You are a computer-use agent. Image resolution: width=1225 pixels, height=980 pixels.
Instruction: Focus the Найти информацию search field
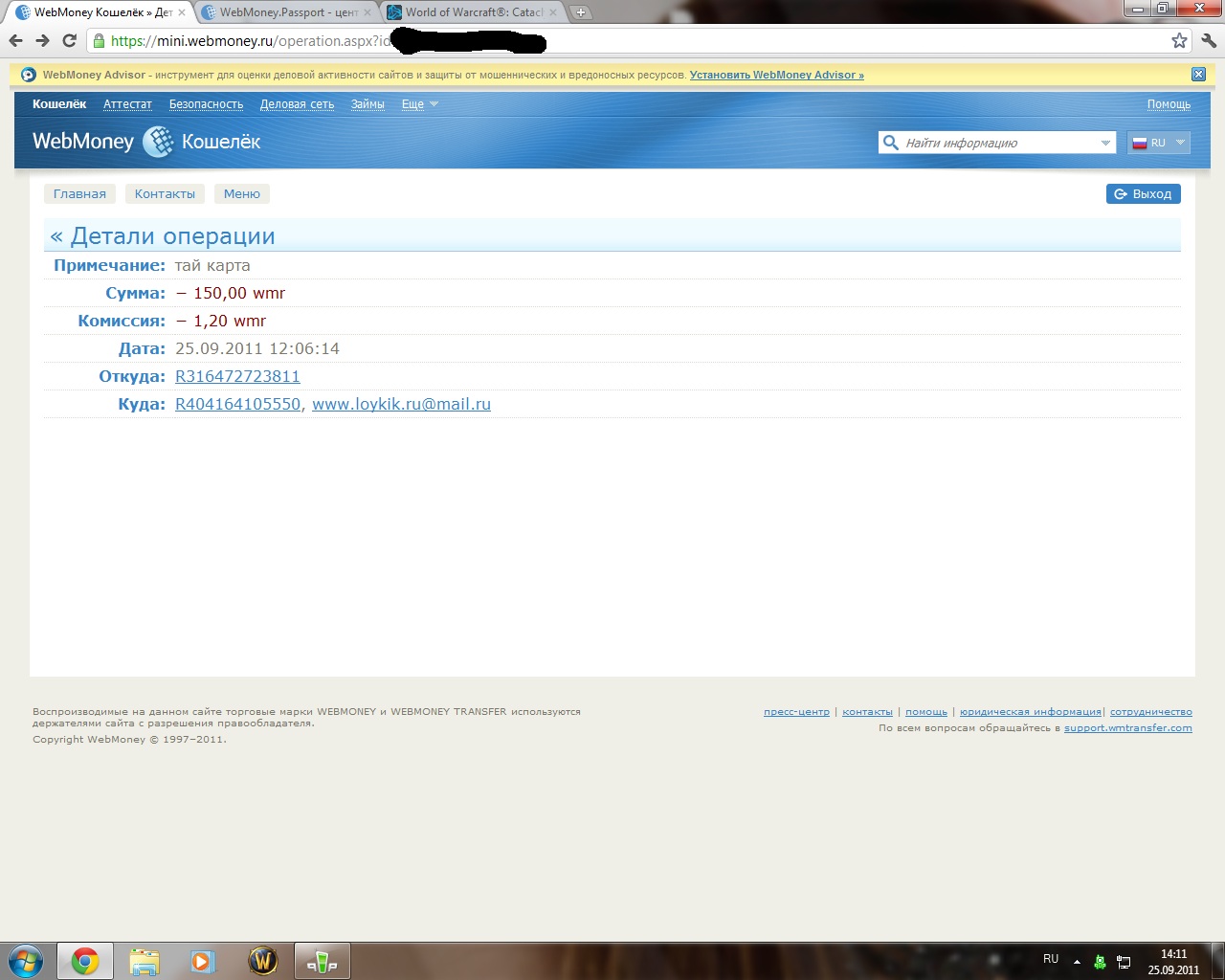coord(997,143)
